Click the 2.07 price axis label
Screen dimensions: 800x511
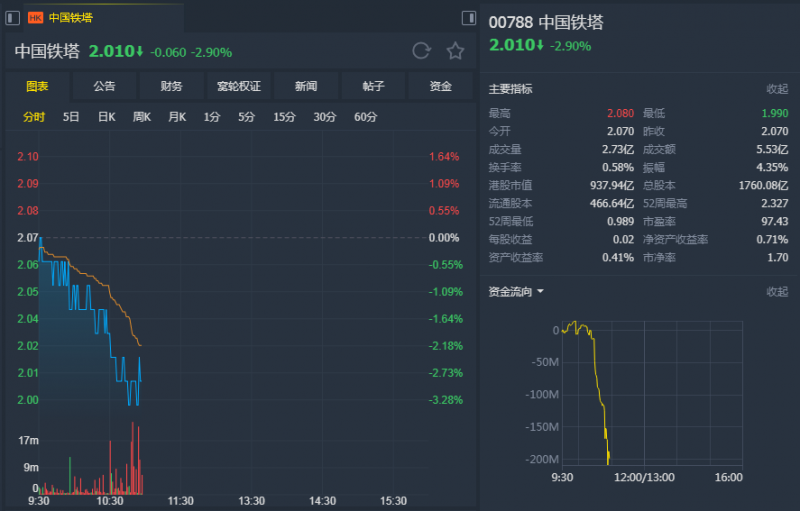pos(28,238)
